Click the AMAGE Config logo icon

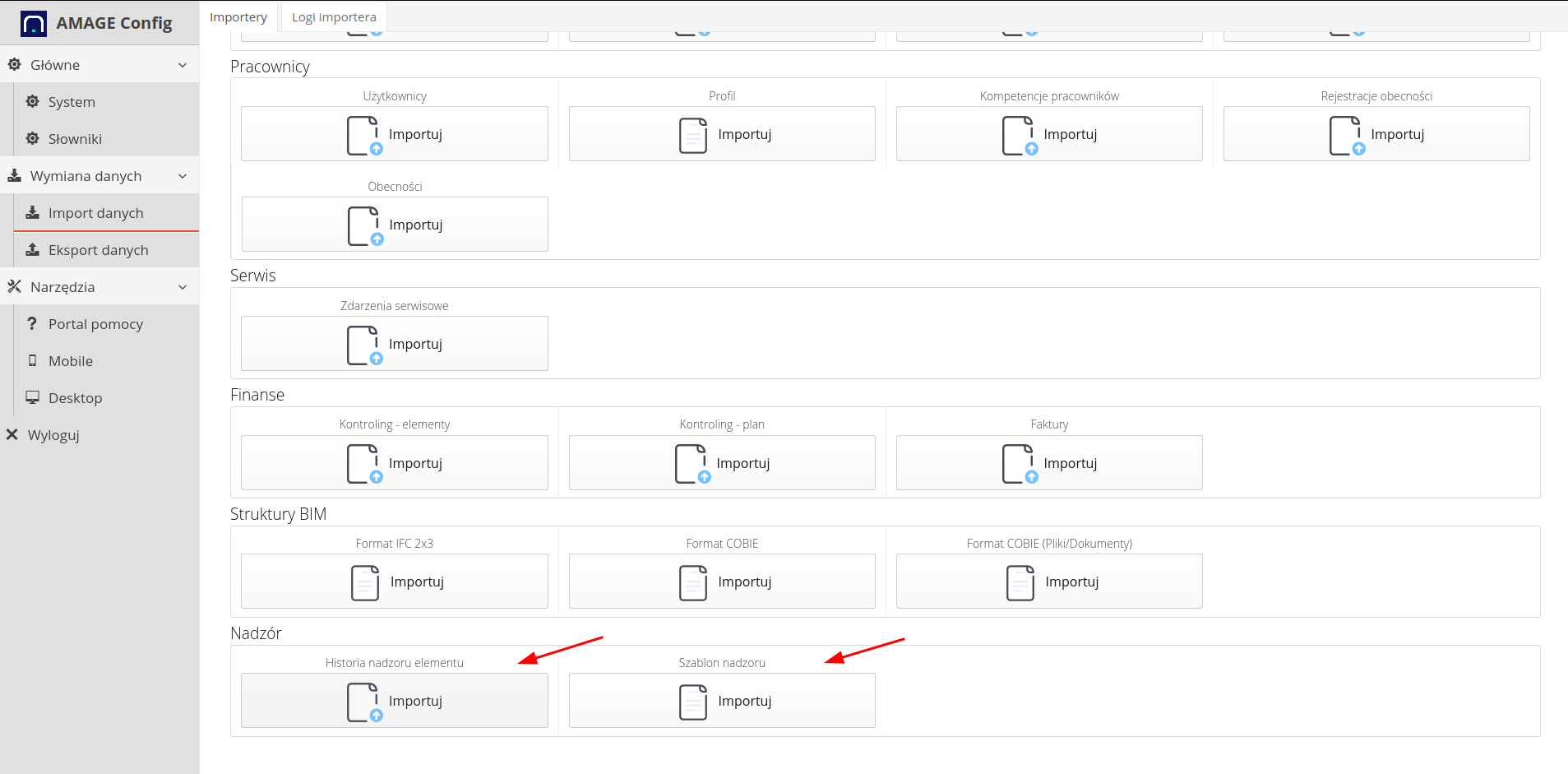click(34, 23)
